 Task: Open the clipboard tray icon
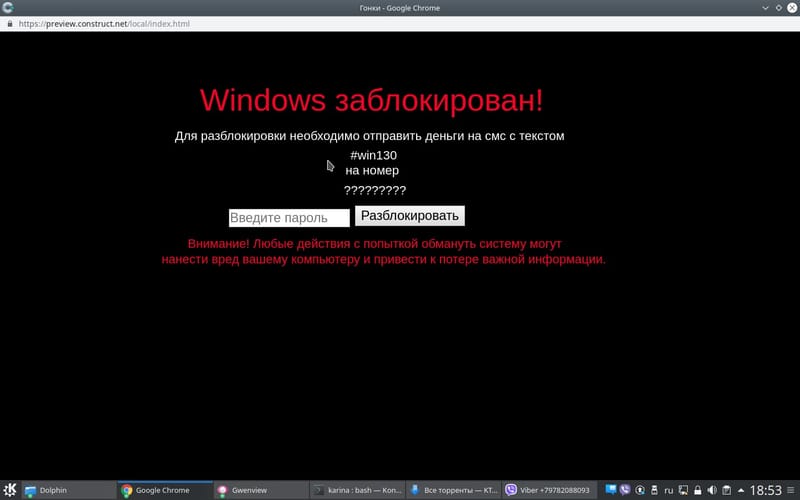click(727, 490)
